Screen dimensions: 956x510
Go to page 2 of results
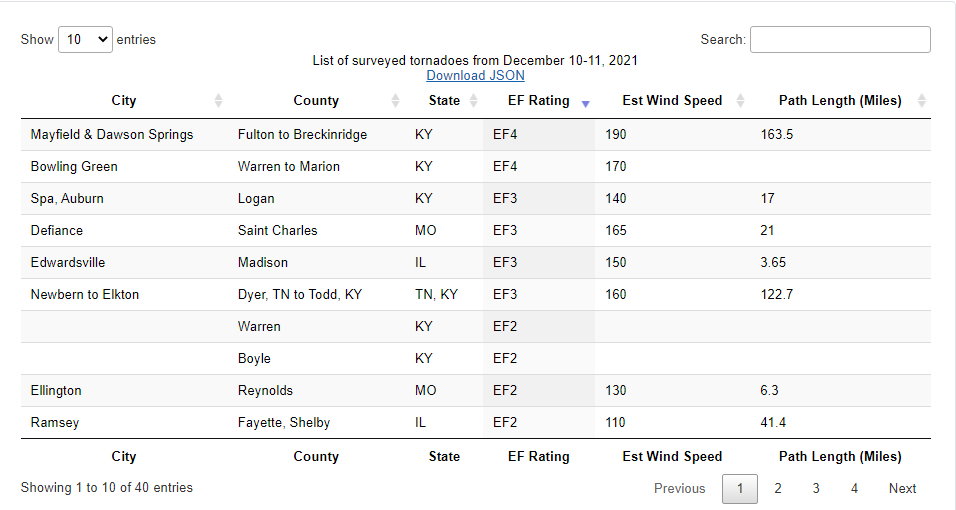778,489
